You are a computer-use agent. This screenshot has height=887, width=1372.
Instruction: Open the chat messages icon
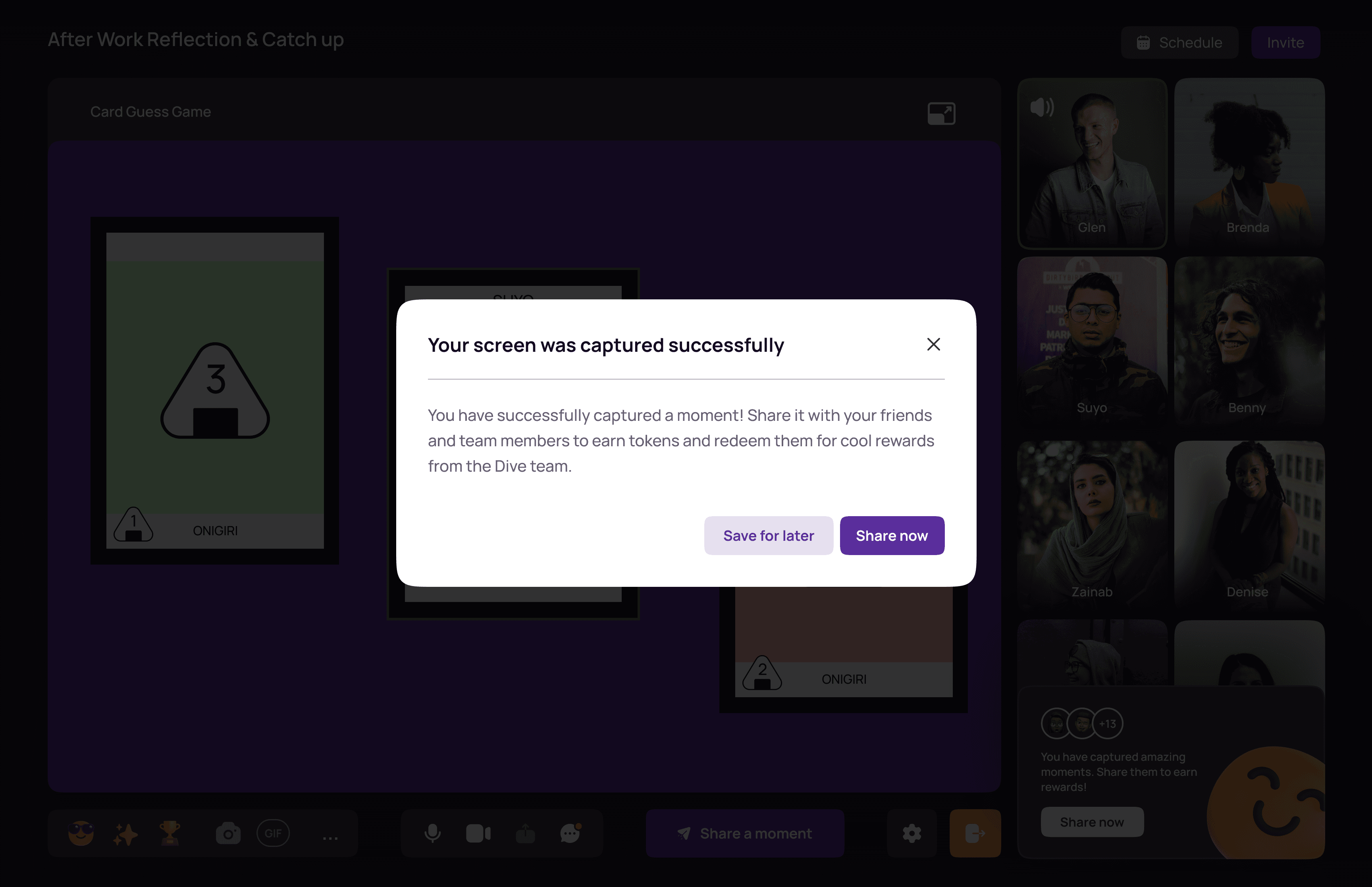(570, 833)
